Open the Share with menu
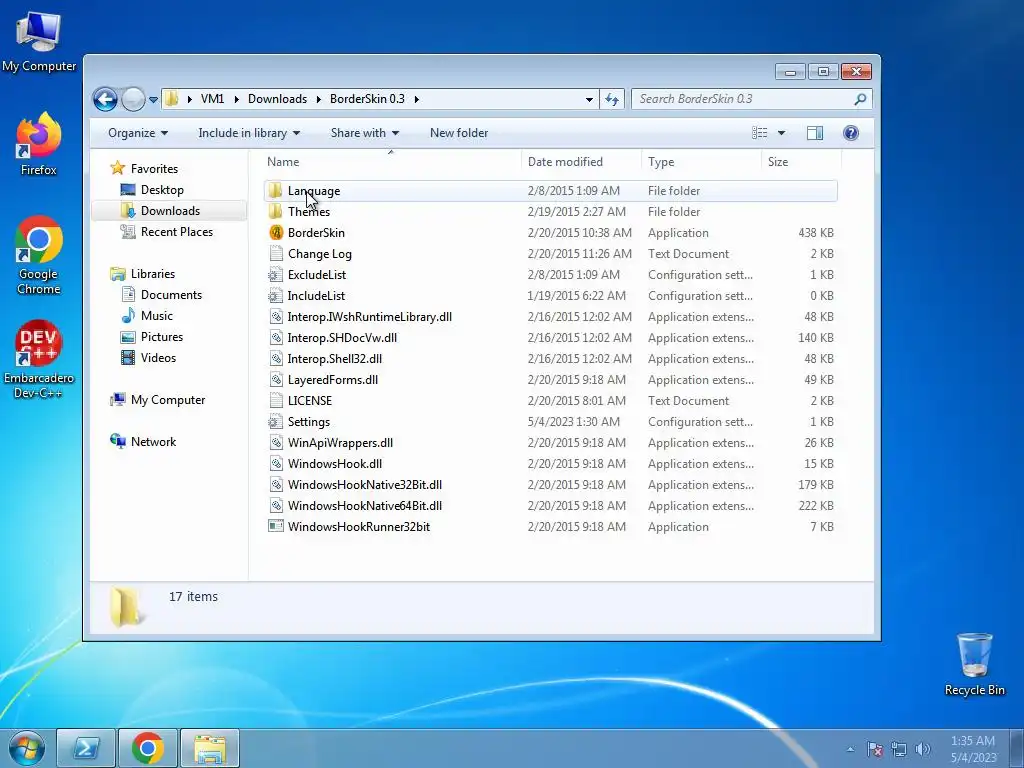 (364, 133)
